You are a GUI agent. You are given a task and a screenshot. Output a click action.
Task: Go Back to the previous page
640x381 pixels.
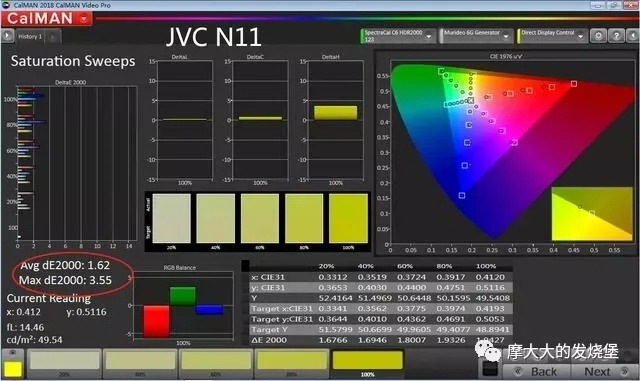pyautogui.click(x=537, y=372)
